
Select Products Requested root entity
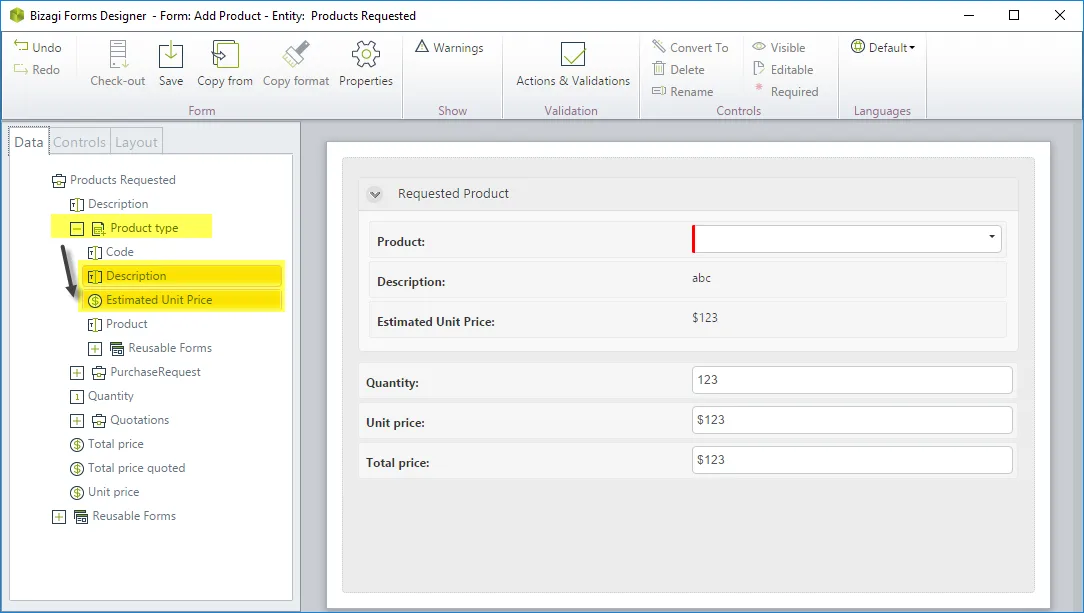point(114,180)
